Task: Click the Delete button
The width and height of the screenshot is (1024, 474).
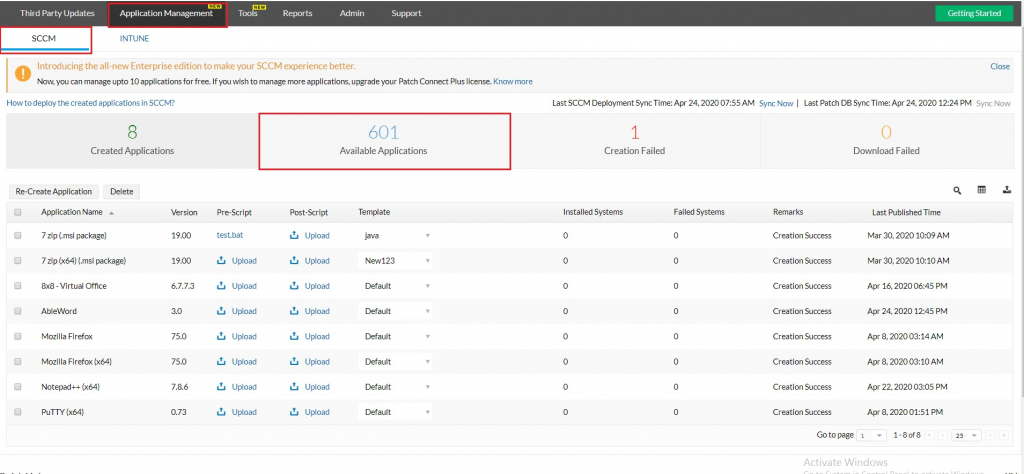Action: (121, 191)
